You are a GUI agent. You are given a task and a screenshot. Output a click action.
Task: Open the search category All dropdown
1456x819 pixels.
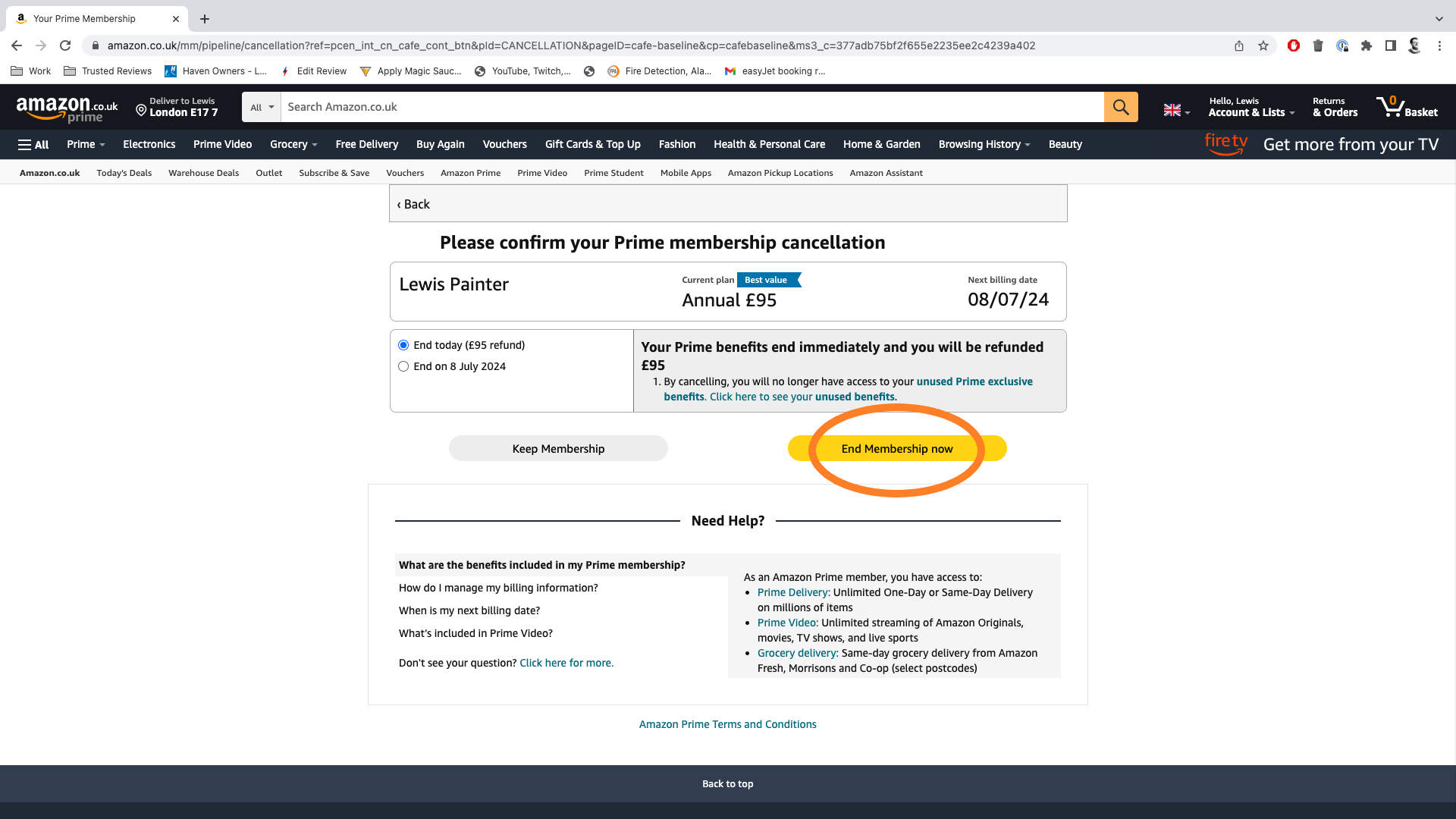[x=262, y=107]
